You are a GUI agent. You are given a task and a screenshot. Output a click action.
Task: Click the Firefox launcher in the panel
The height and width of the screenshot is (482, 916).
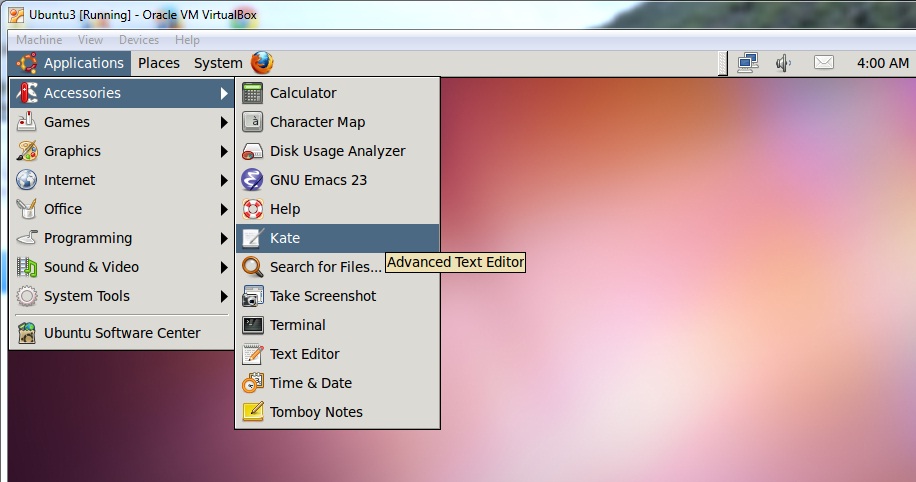(x=262, y=63)
